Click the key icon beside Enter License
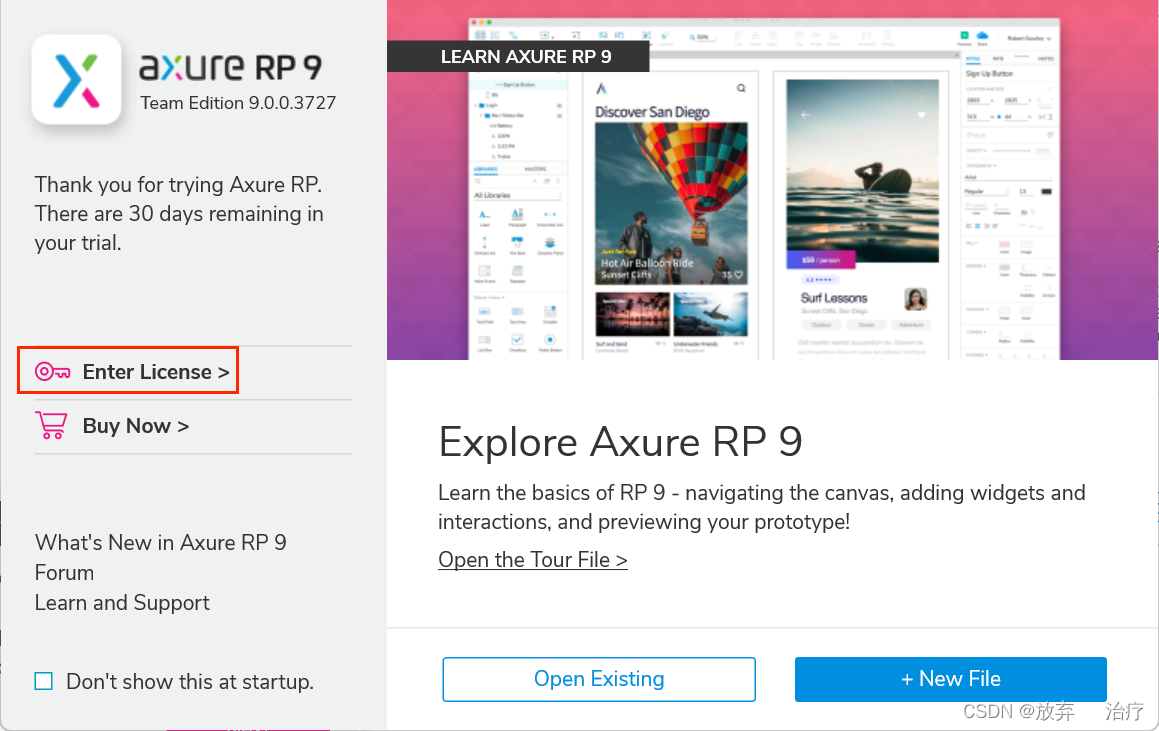The width and height of the screenshot is (1159, 731). click(50, 370)
